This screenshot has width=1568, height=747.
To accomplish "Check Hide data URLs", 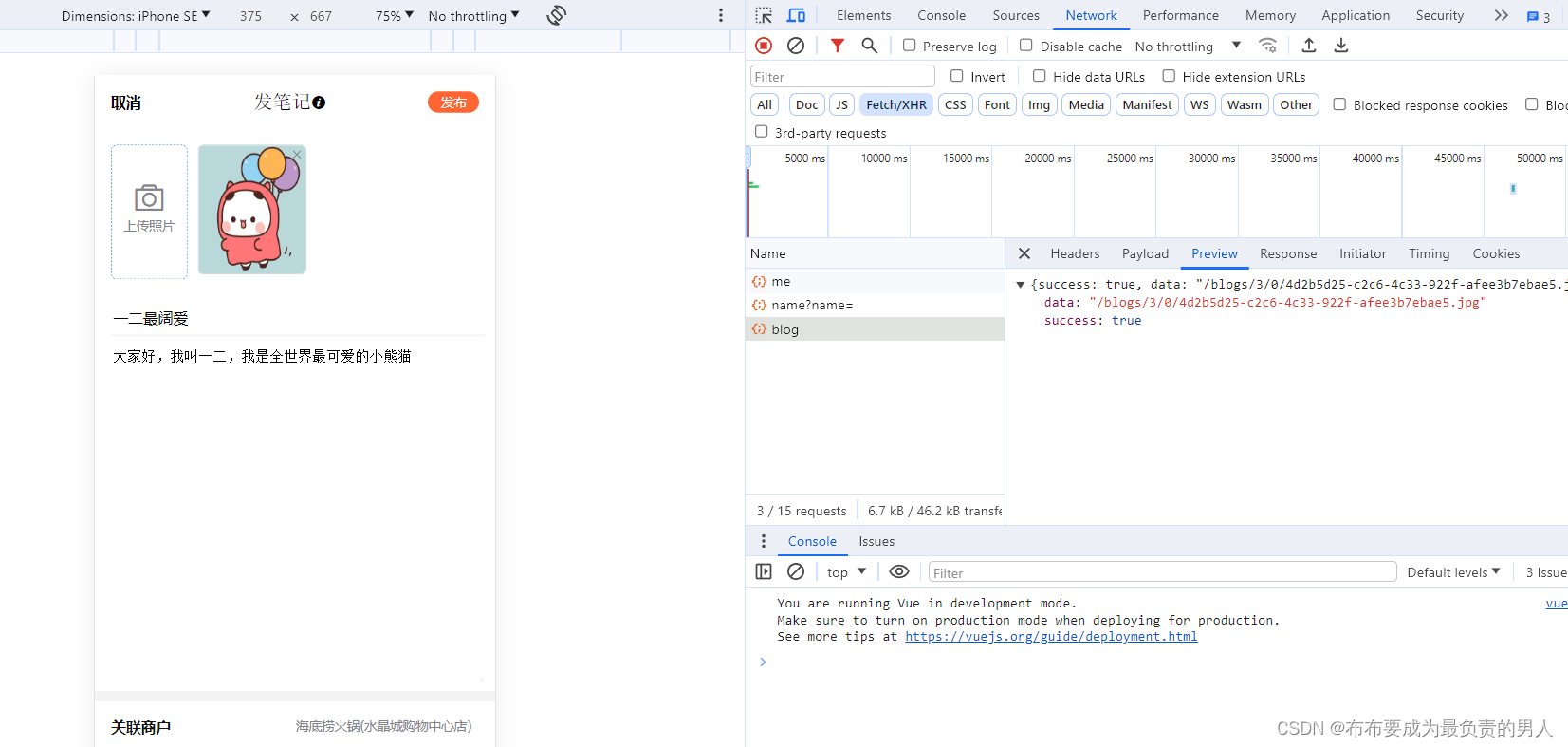I will coord(1039,76).
